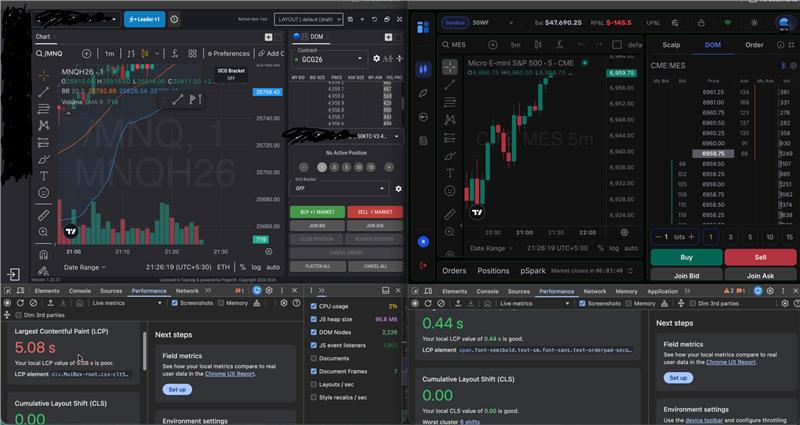Increase lots with the plus stepper
This screenshot has height=425, width=800.
pos(691,237)
